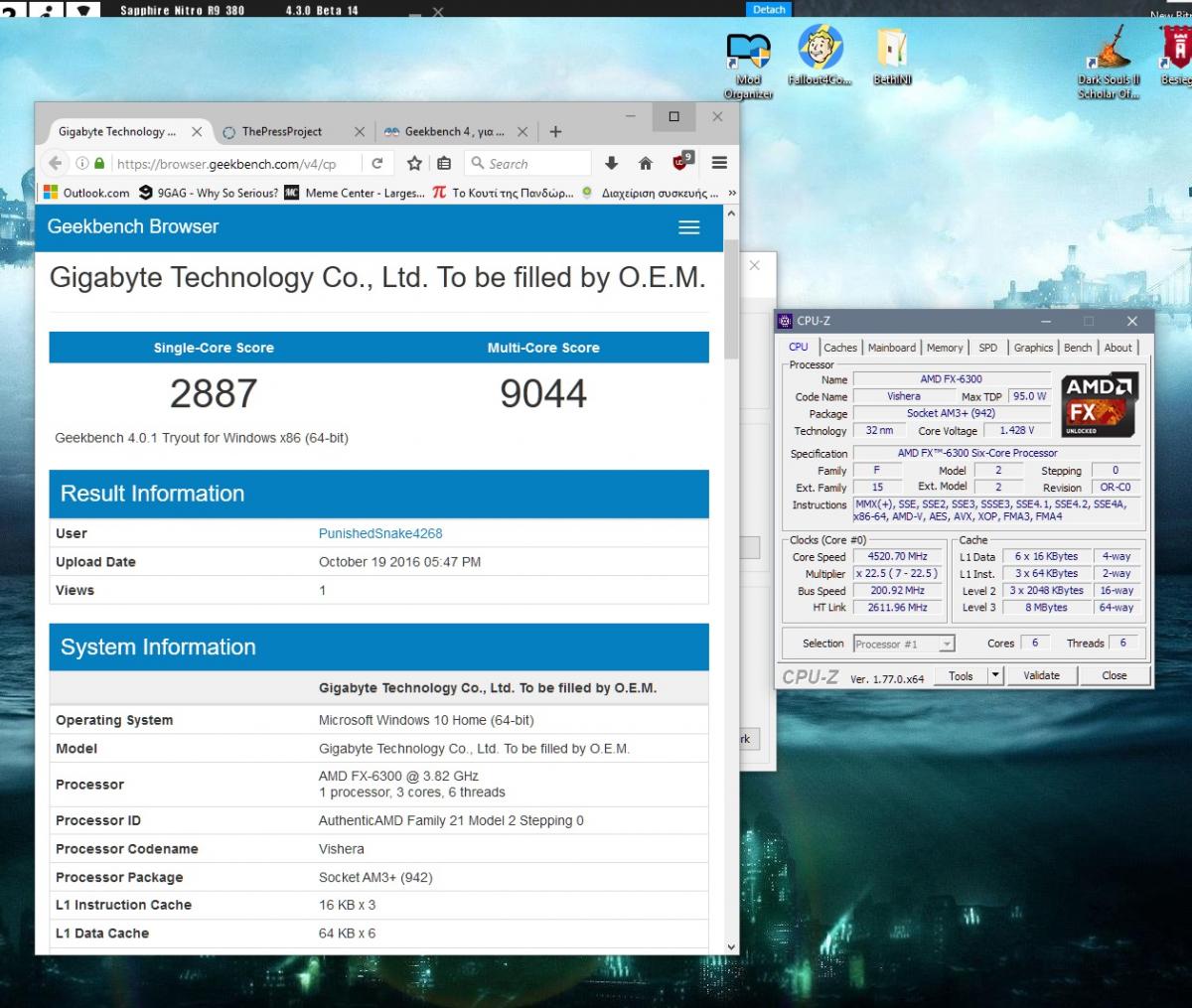The width and height of the screenshot is (1192, 1008).
Task: Click the Close button in CPU-Z
Action: pyautogui.click(x=1115, y=675)
